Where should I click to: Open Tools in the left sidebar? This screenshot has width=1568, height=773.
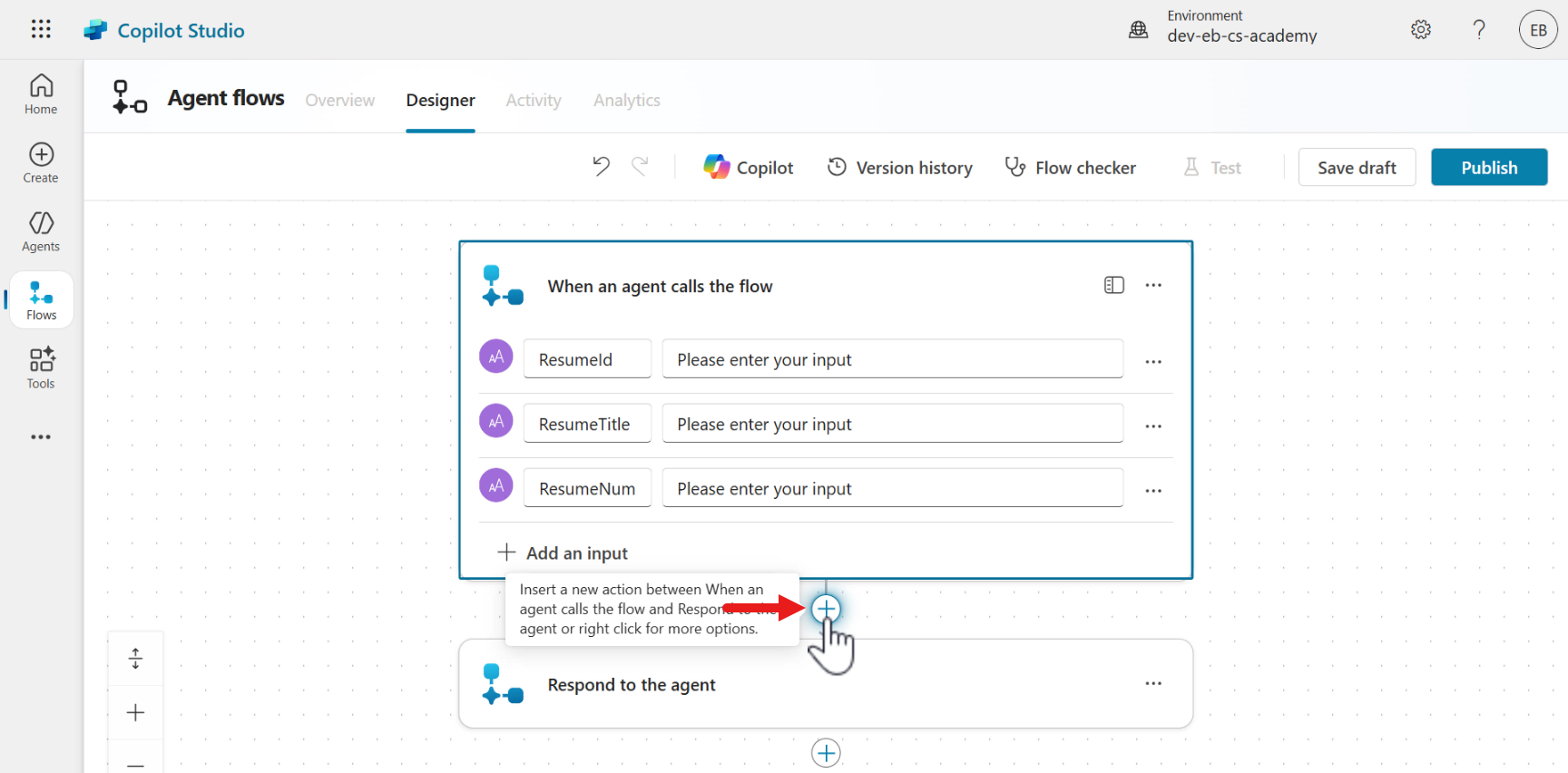click(41, 368)
